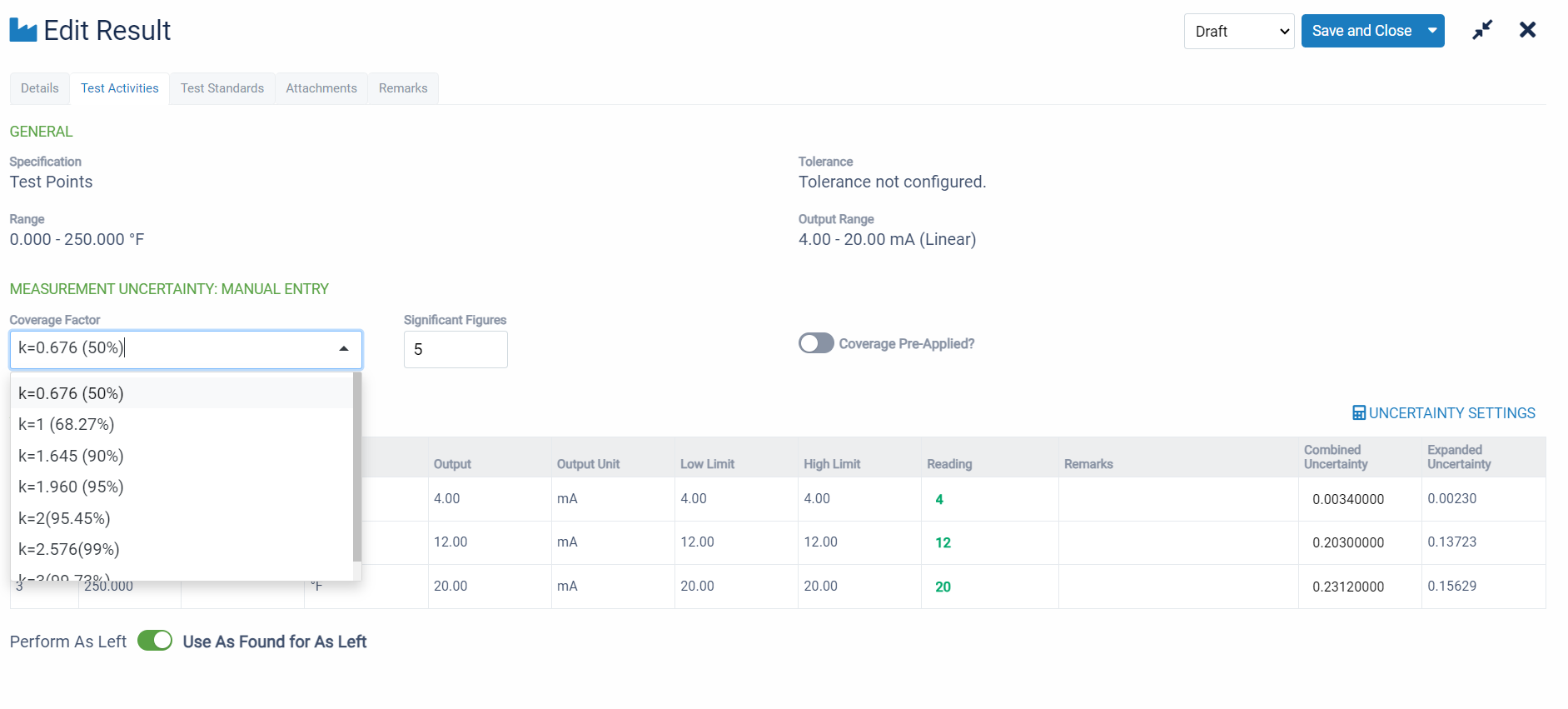Go to the Attachments tab
This screenshot has height=709, width=1568.
[x=321, y=88]
